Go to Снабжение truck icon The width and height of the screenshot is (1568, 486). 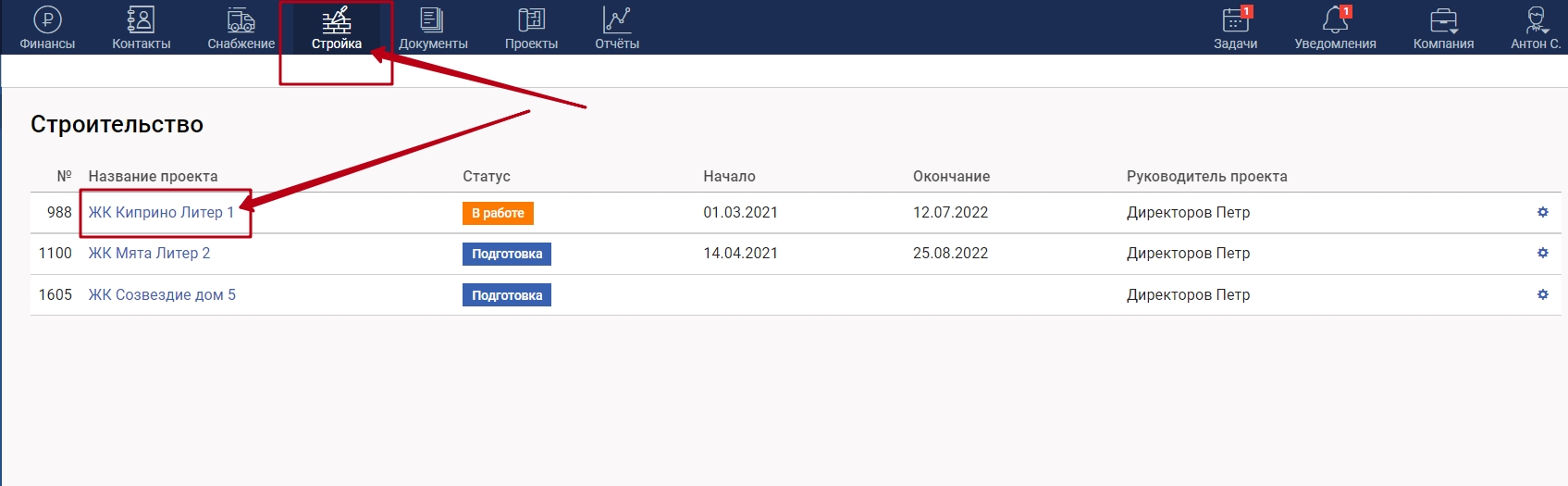point(241,20)
